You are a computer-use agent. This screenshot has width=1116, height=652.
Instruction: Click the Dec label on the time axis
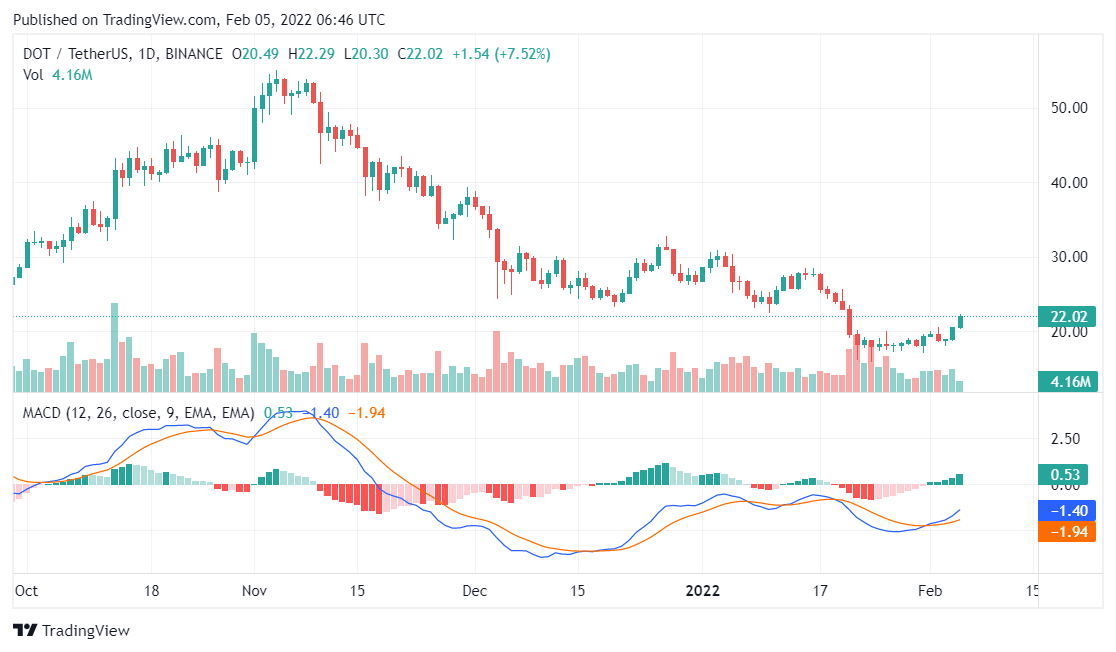[474, 590]
